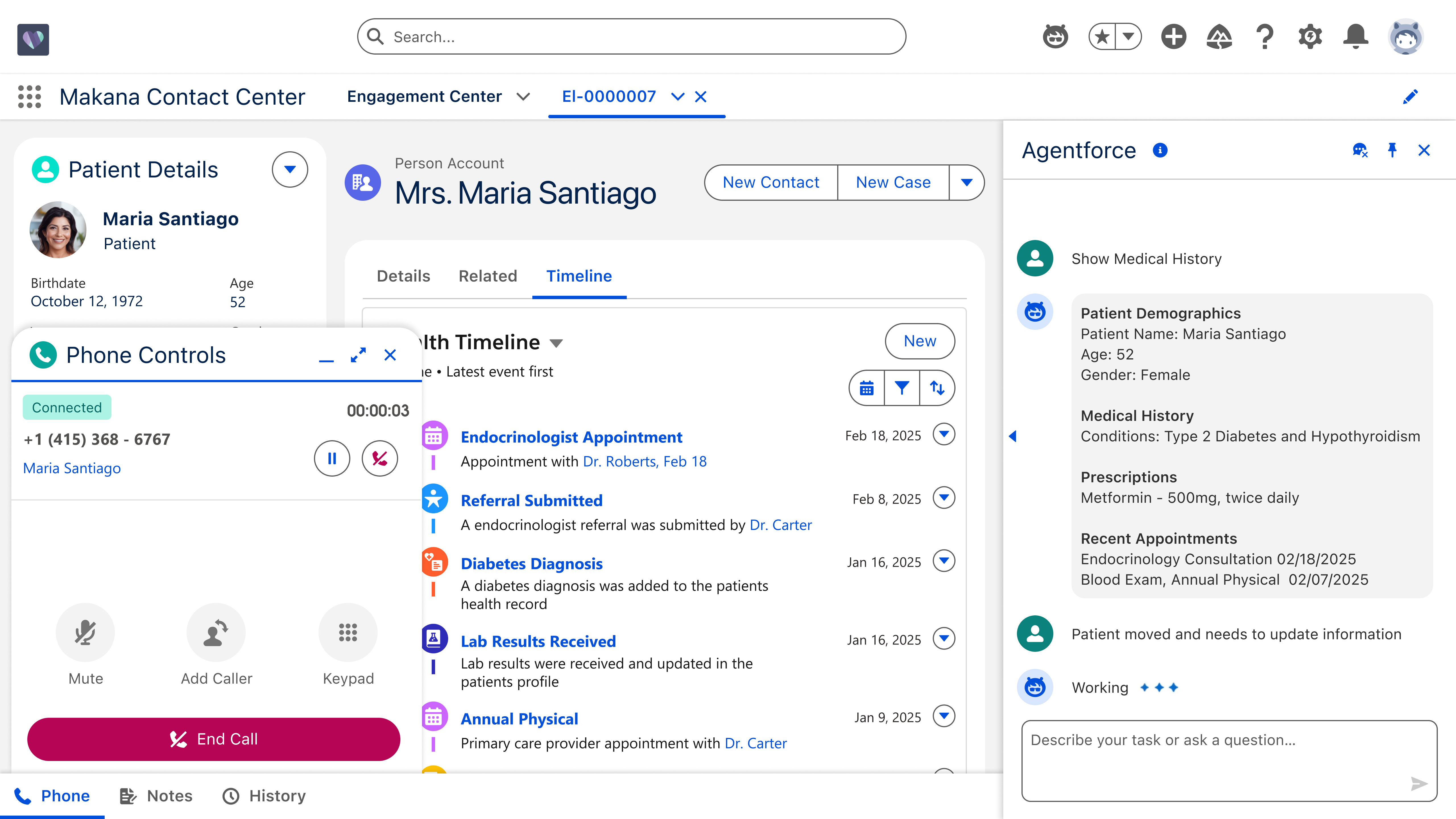Viewport: 1456px width, 819px height.
Task: Click the timeline calendar date icon
Action: (866, 388)
